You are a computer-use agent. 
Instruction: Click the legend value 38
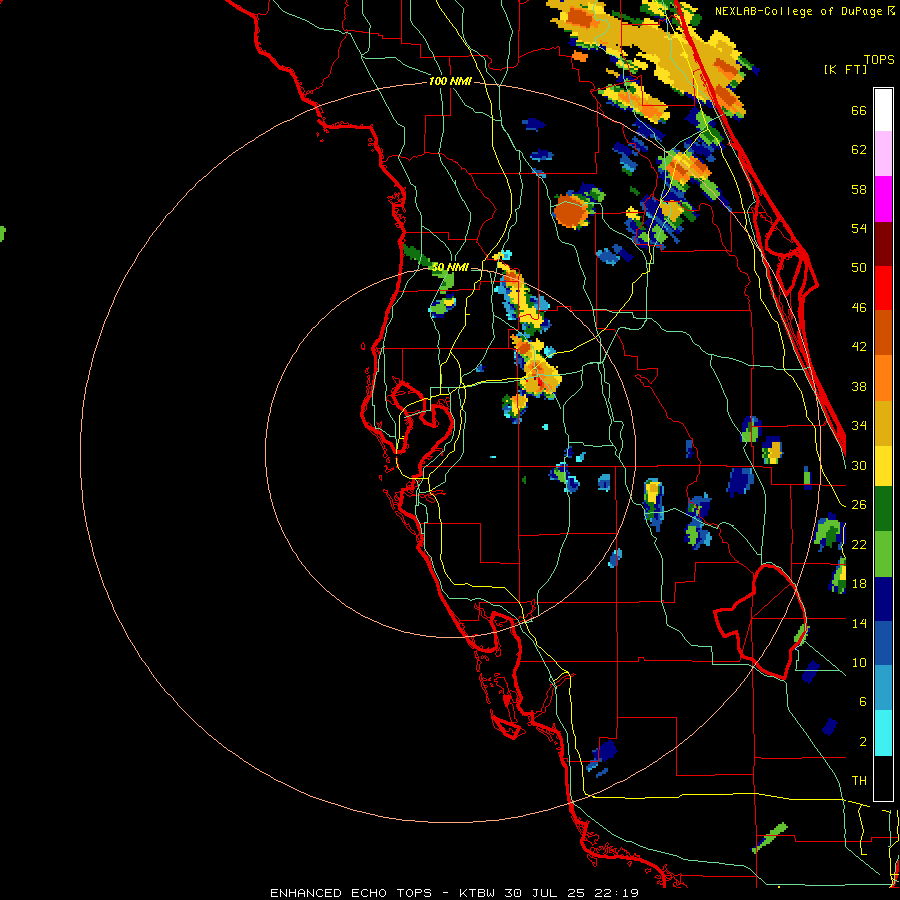[859, 386]
